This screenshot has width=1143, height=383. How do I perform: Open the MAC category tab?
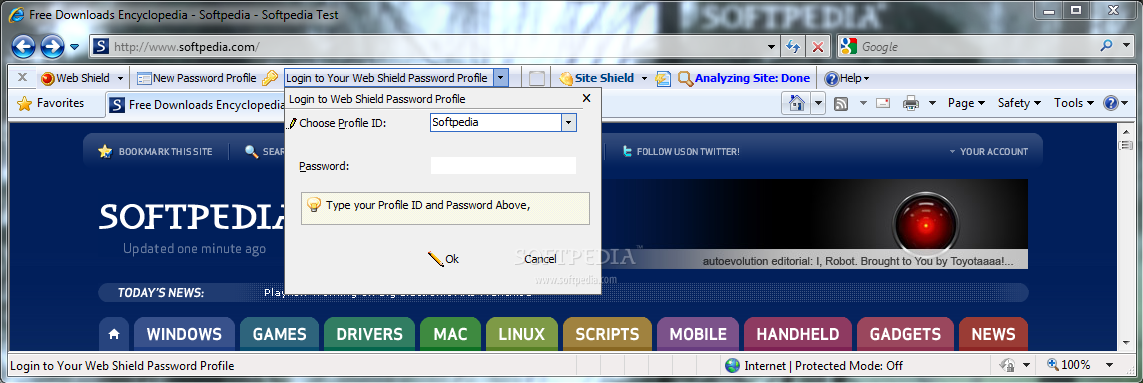[x=450, y=335]
